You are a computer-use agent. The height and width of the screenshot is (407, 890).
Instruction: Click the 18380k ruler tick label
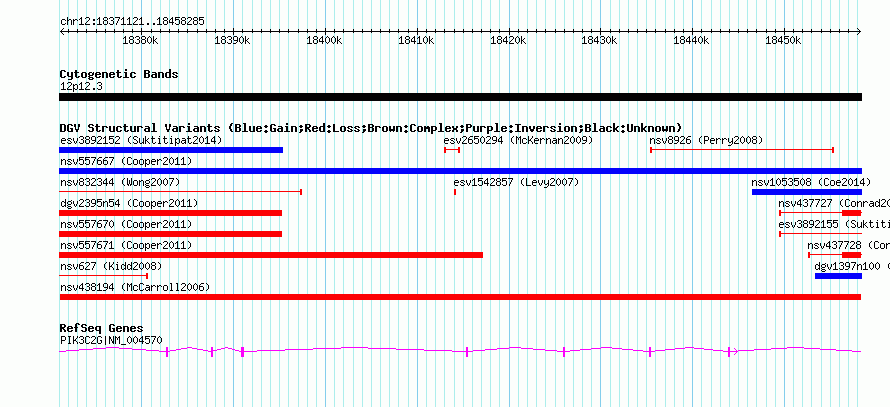click(x=140, y=41)
